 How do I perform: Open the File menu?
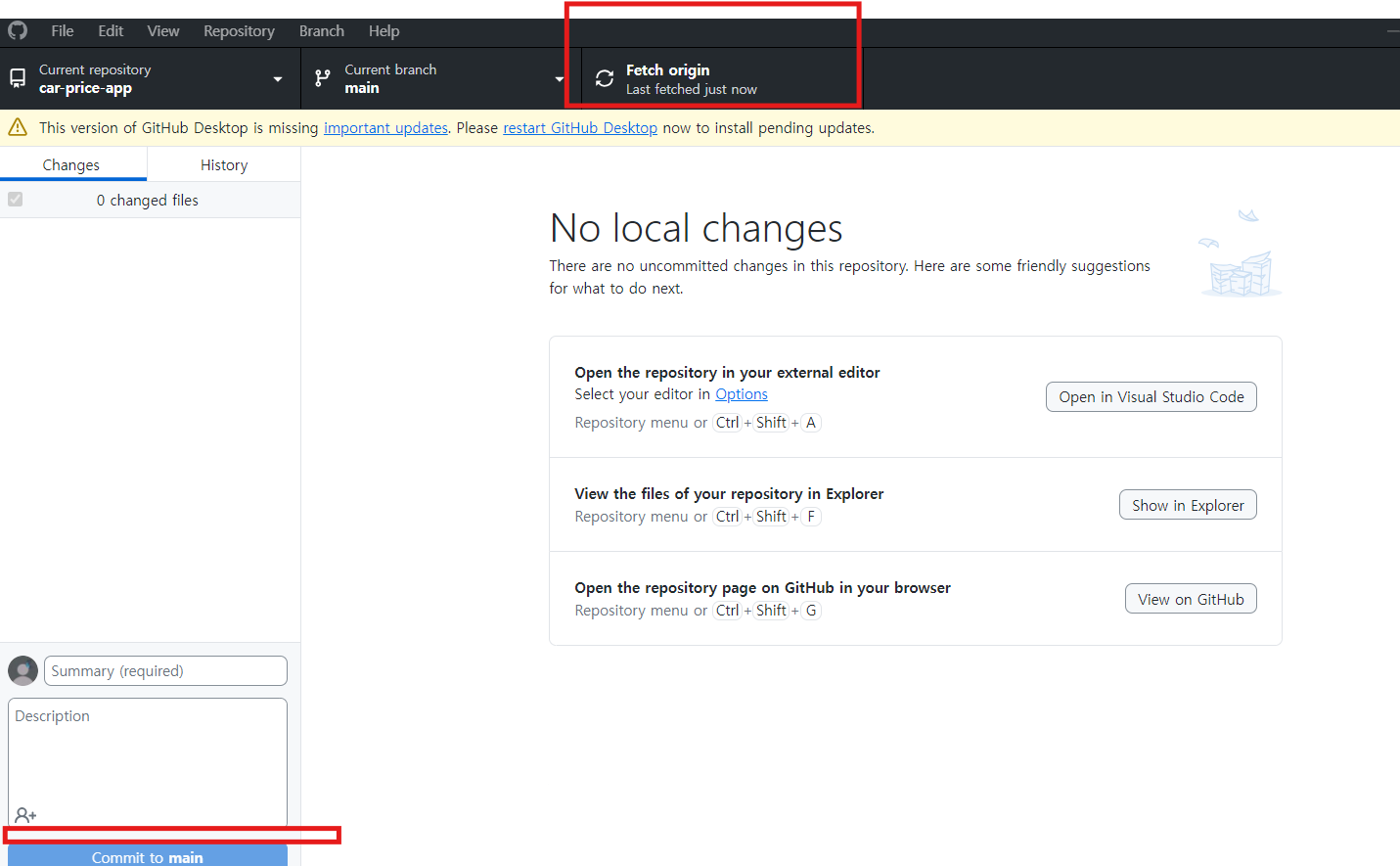click(x=63, y=30)
